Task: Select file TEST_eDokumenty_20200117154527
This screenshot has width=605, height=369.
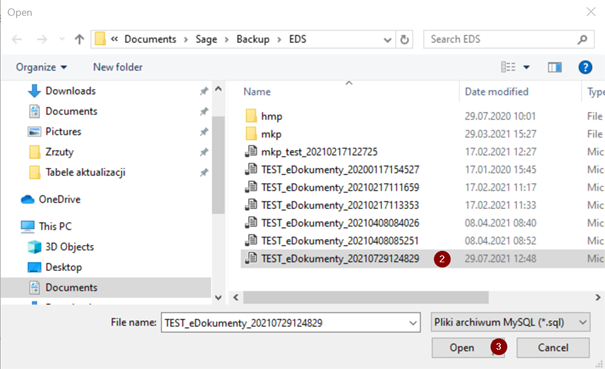Action: click(x=340, y=169)
